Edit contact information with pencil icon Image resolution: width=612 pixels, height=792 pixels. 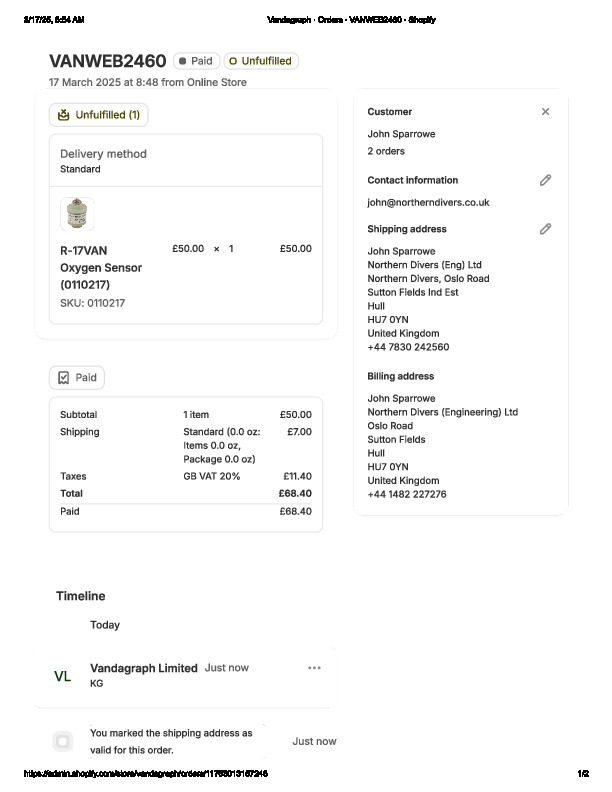pos(545,180)
